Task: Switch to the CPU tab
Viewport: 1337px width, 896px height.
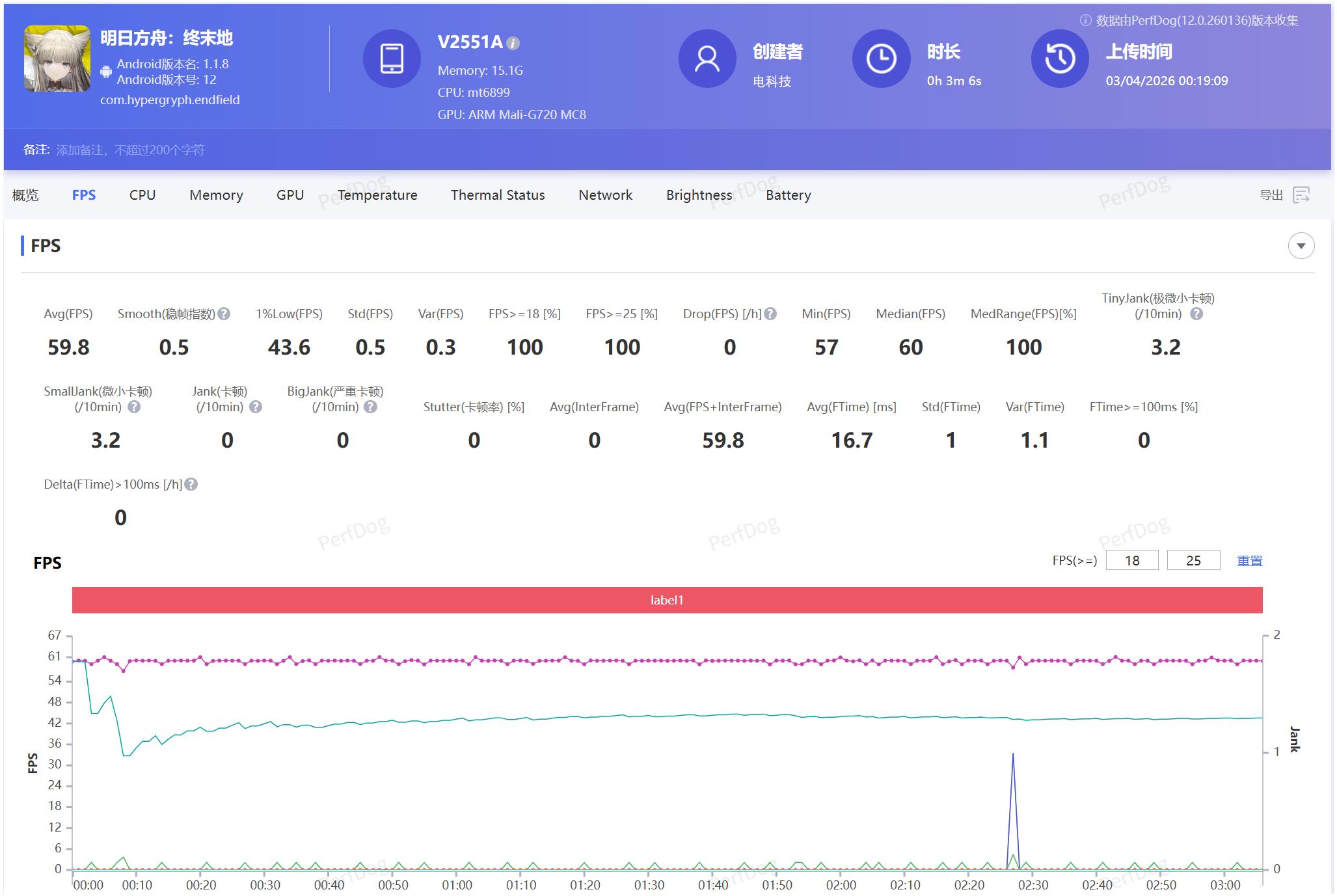Action: (x=142, y=195)
